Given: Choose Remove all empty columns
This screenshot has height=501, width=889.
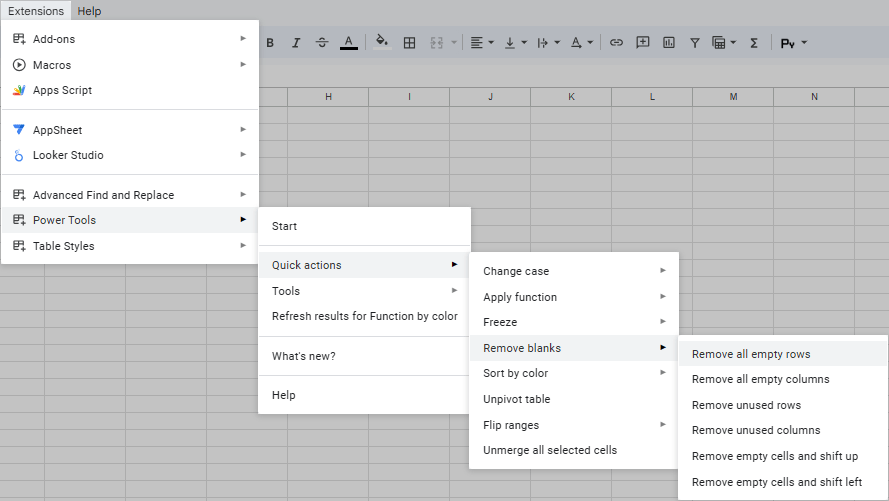Looking at the screenshot, I should pyautogui.click(x=783, y=379).
